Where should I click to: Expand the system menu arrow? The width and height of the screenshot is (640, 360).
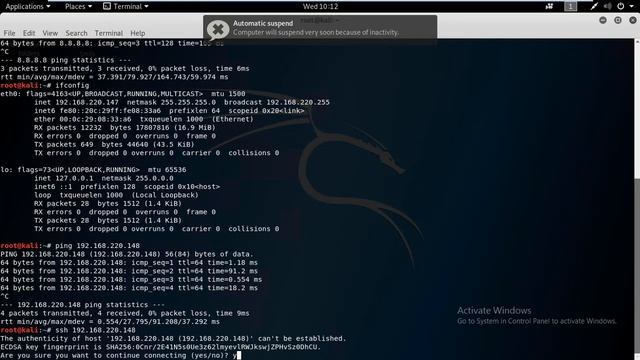click(631, 7)
